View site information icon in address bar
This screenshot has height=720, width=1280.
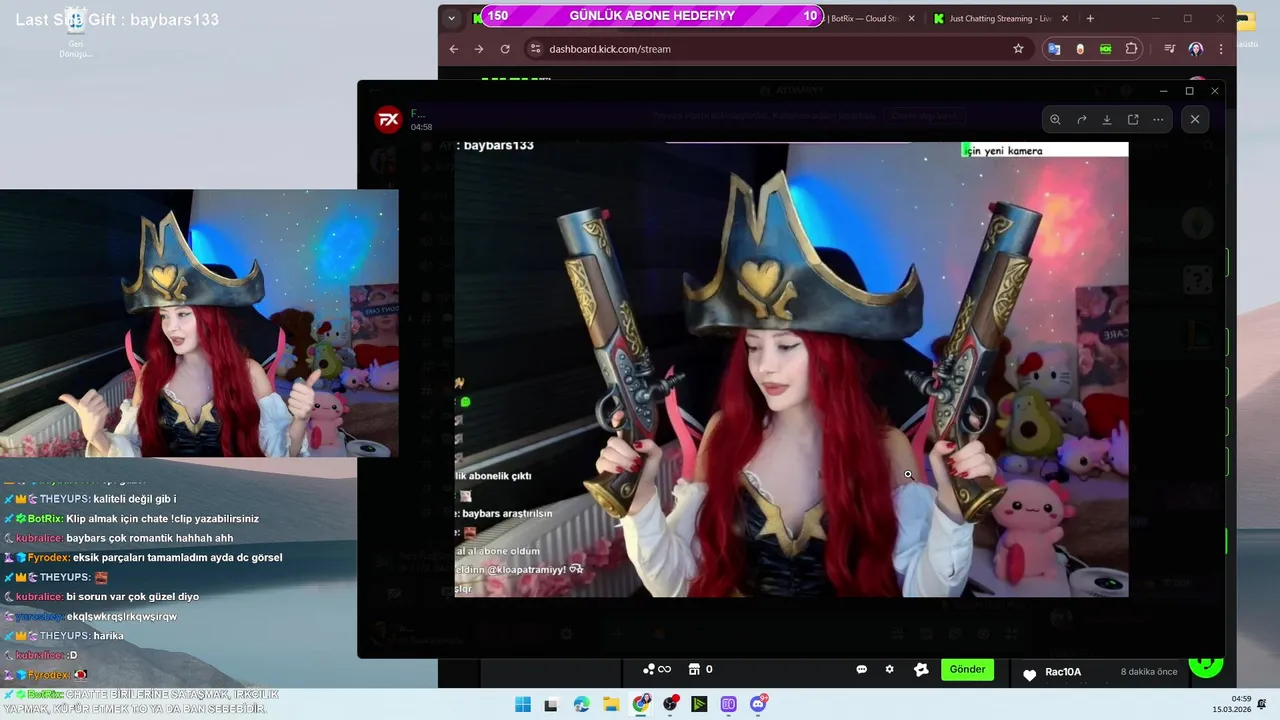(535, 49)
